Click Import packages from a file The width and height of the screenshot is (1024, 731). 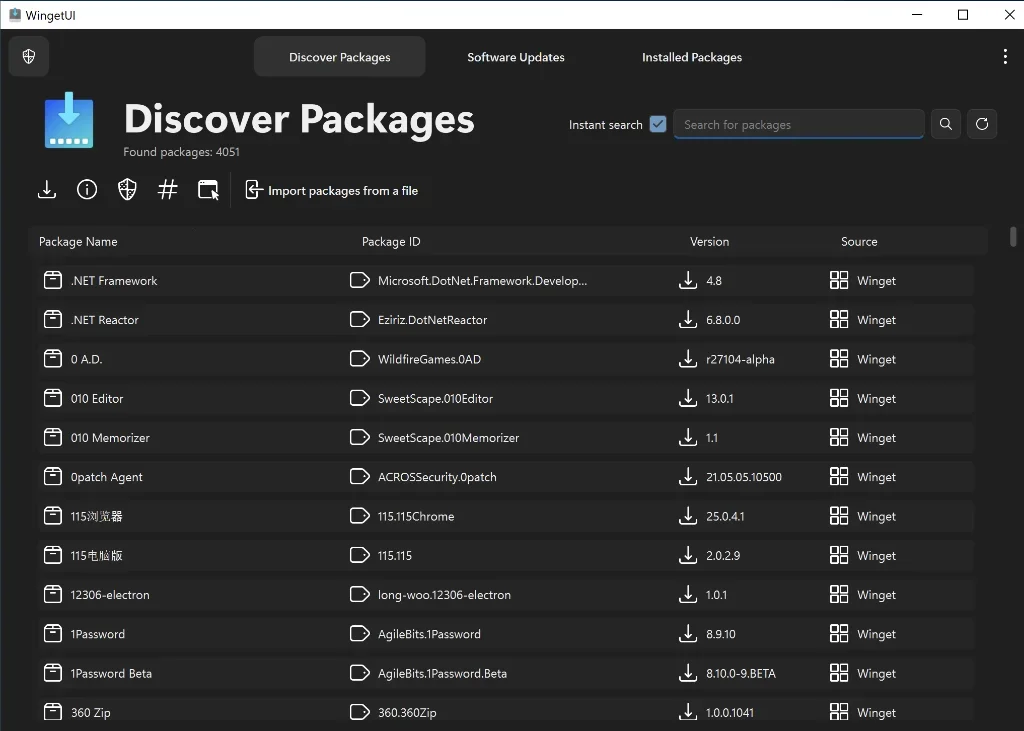point(332,191)
